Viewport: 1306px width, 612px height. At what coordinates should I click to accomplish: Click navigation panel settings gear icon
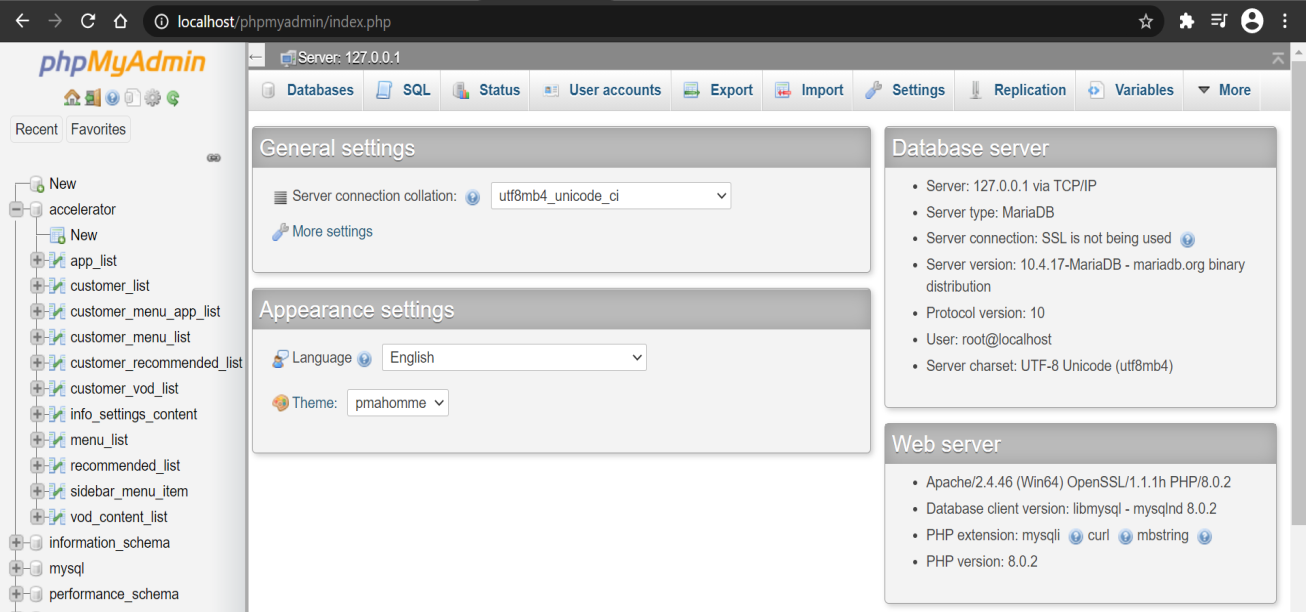click(x=152, y=98)
